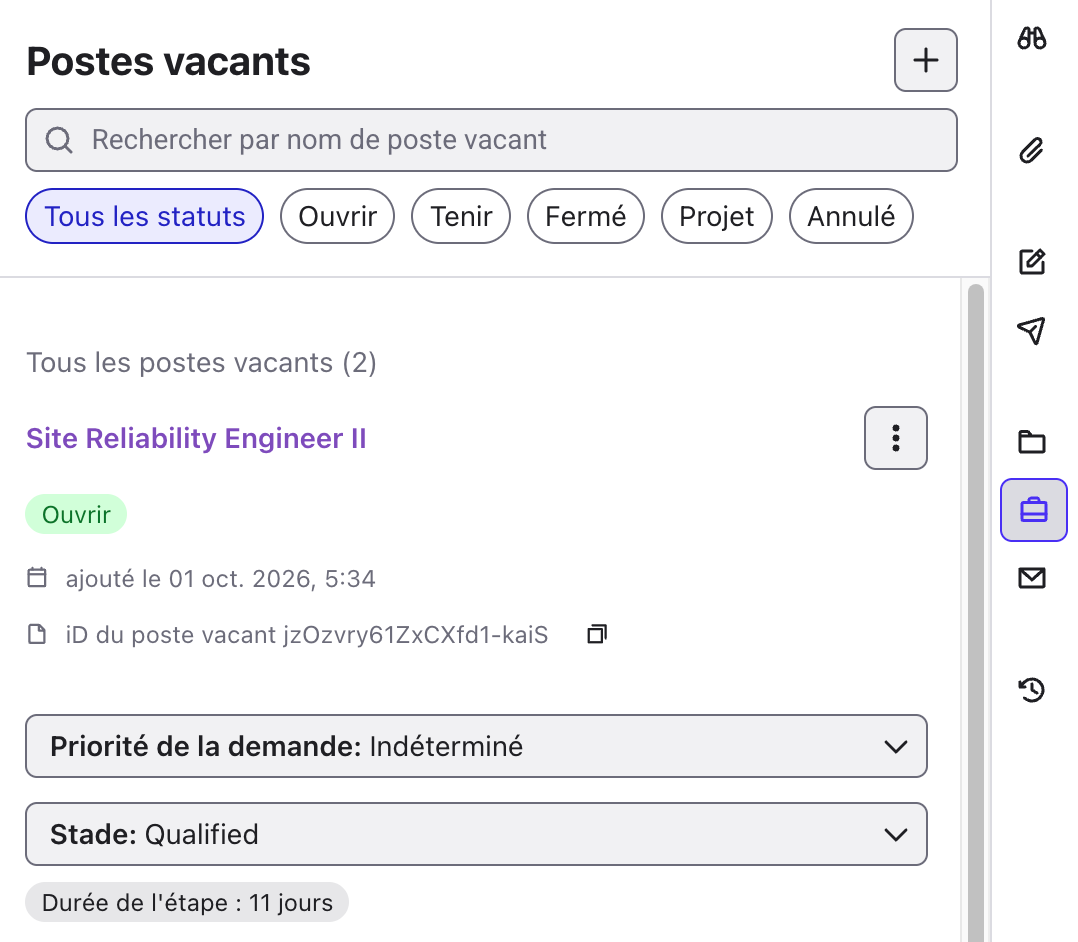1078x942 pixels.
Task: Click the magnifier search icon
Action: (x=58, y=140)
